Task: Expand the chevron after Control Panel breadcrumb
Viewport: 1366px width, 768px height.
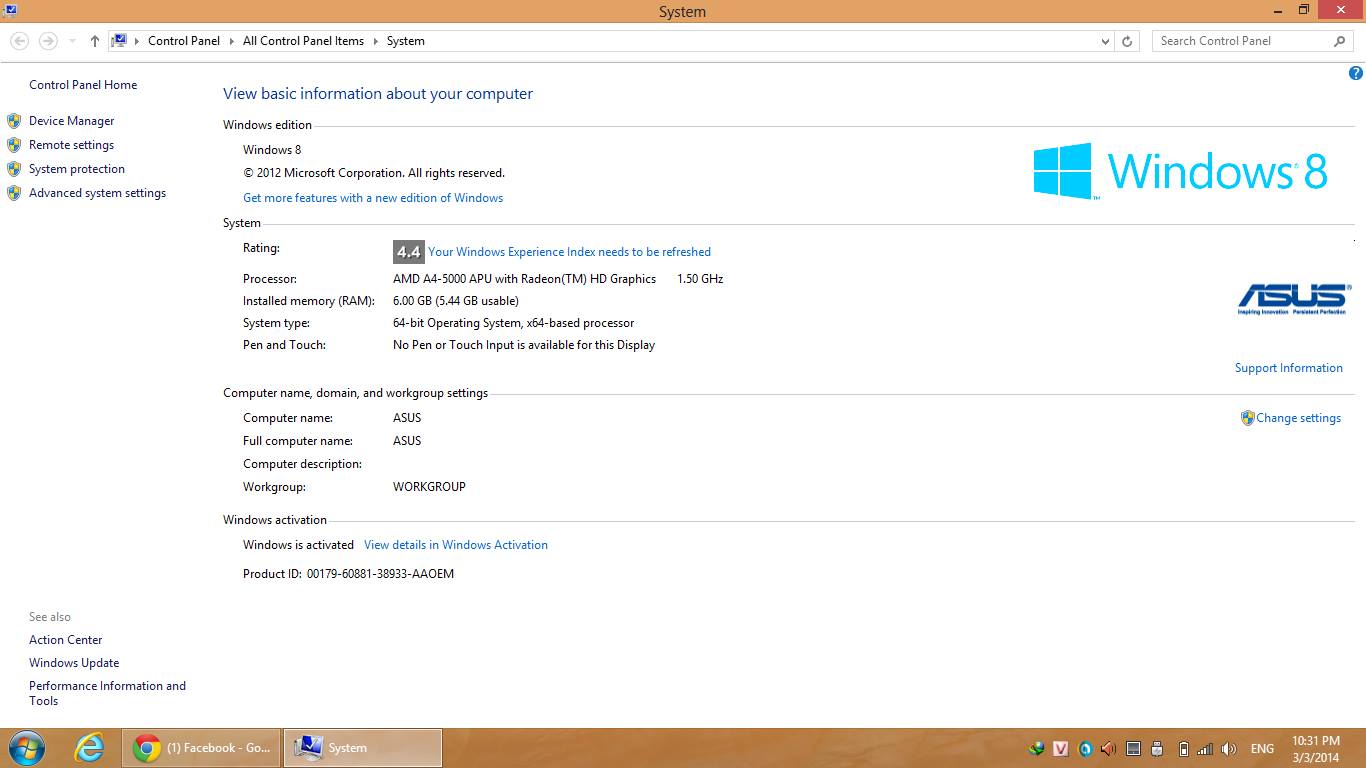Action: point(231,41)
